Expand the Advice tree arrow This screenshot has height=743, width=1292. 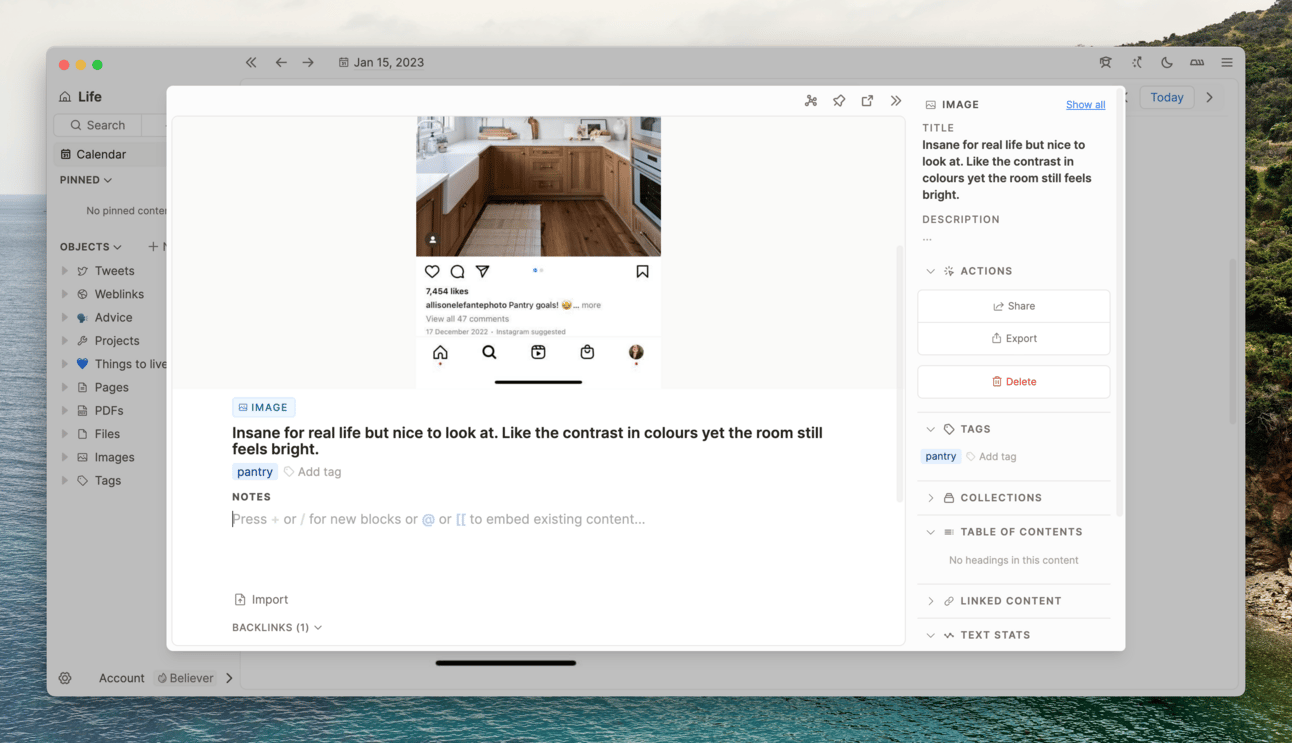coord(65,317)
